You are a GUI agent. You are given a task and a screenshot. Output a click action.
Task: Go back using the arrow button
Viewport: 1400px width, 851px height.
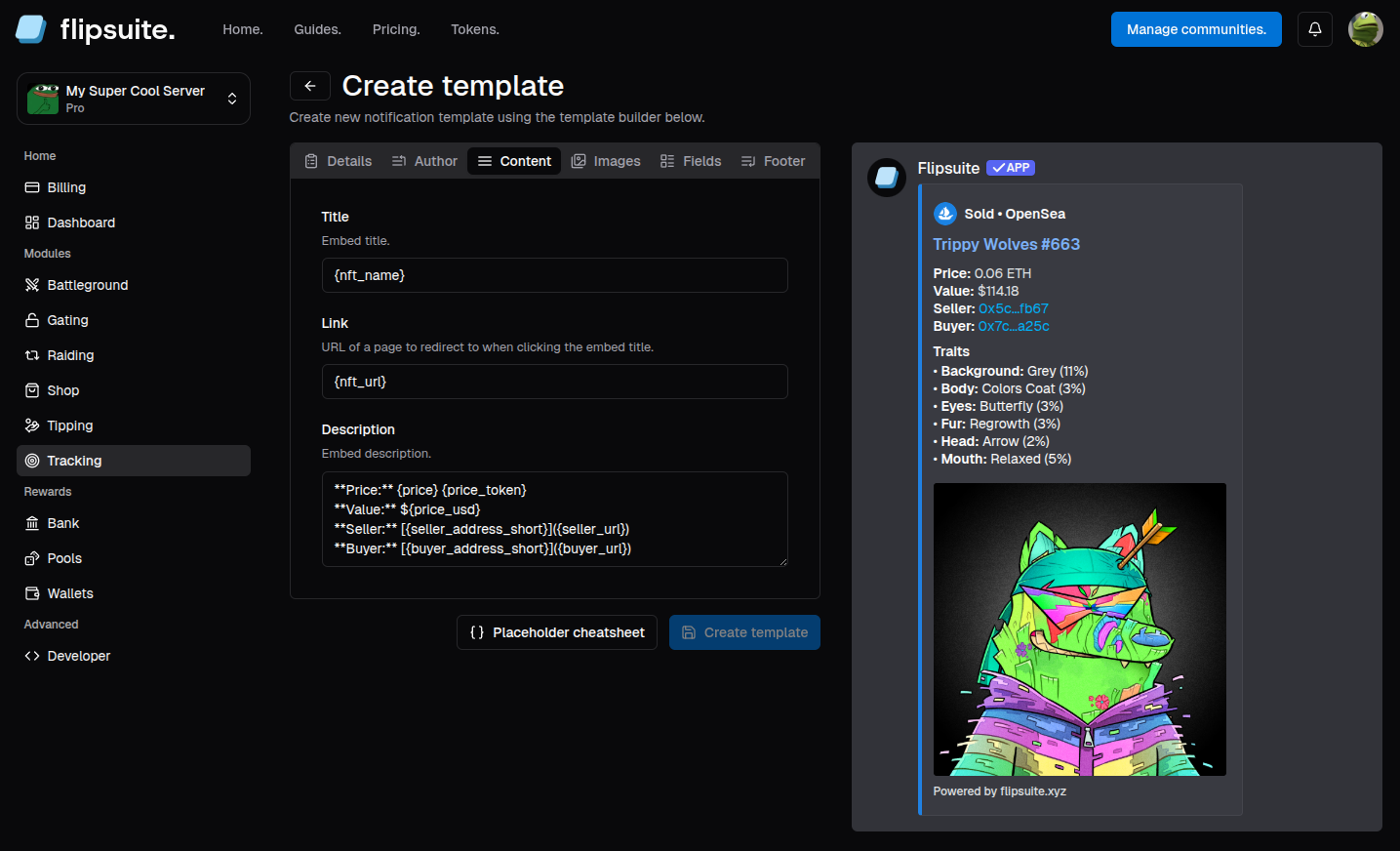[x=310, y=86]
